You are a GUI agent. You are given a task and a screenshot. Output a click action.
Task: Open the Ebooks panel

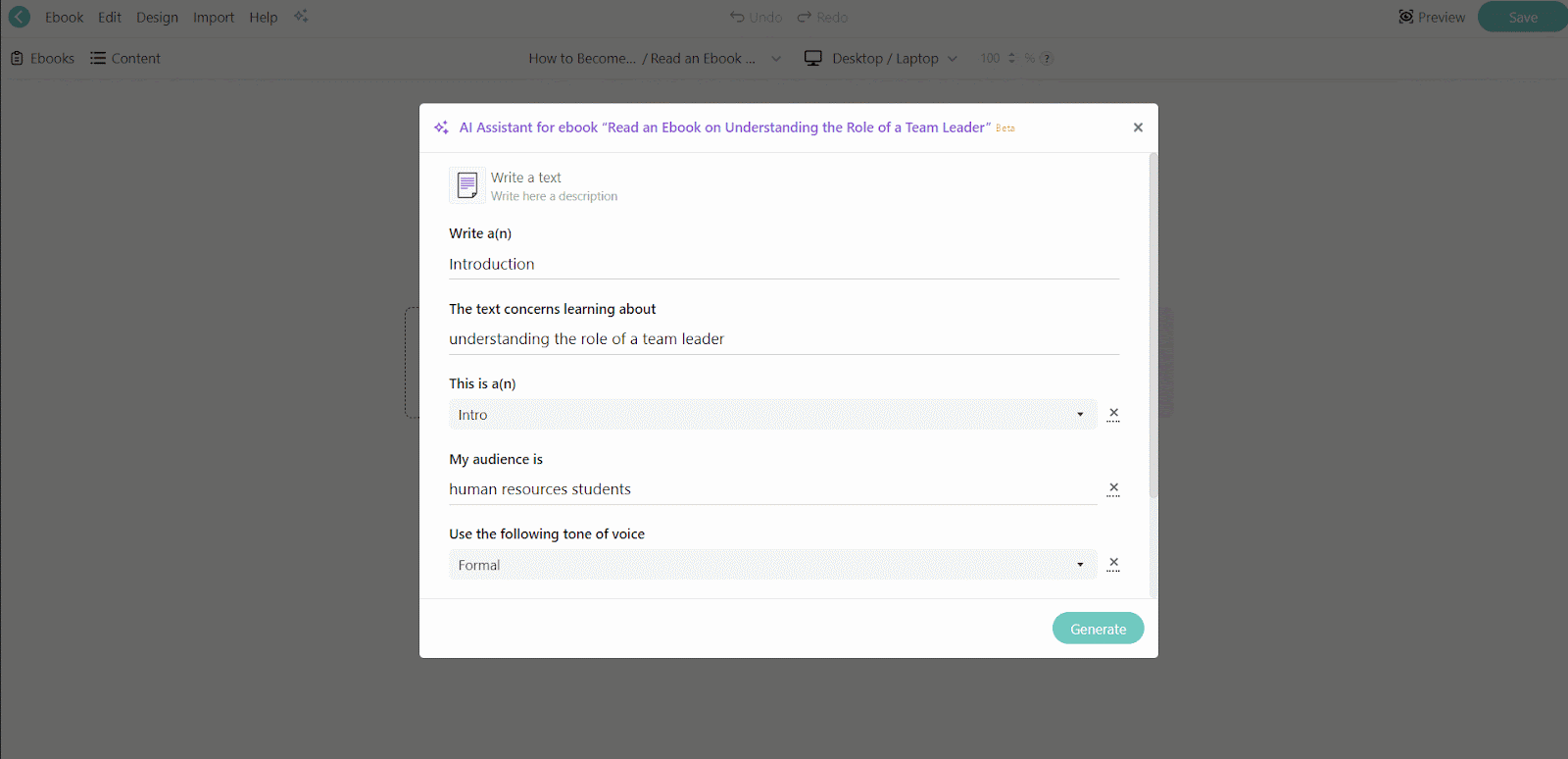tap(43, 59)
